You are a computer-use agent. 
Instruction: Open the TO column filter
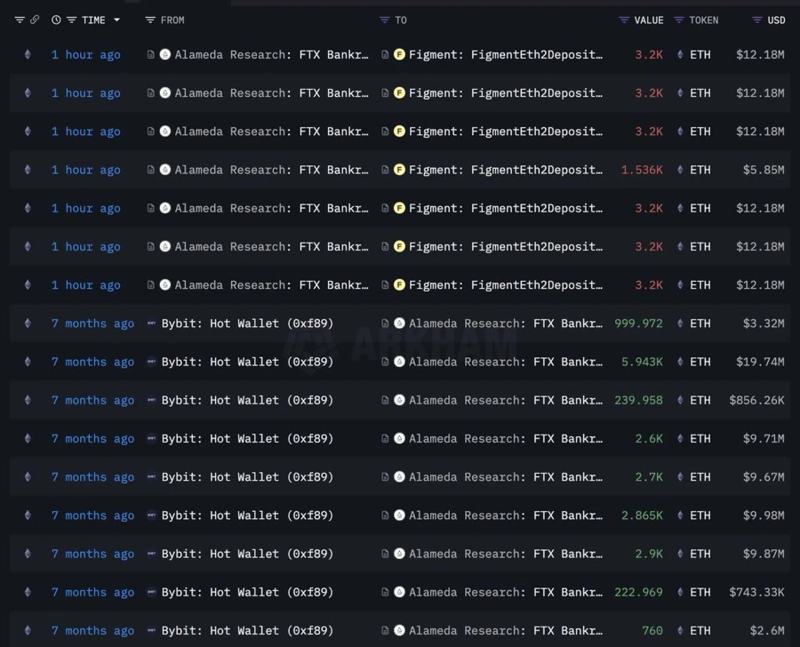385,20
